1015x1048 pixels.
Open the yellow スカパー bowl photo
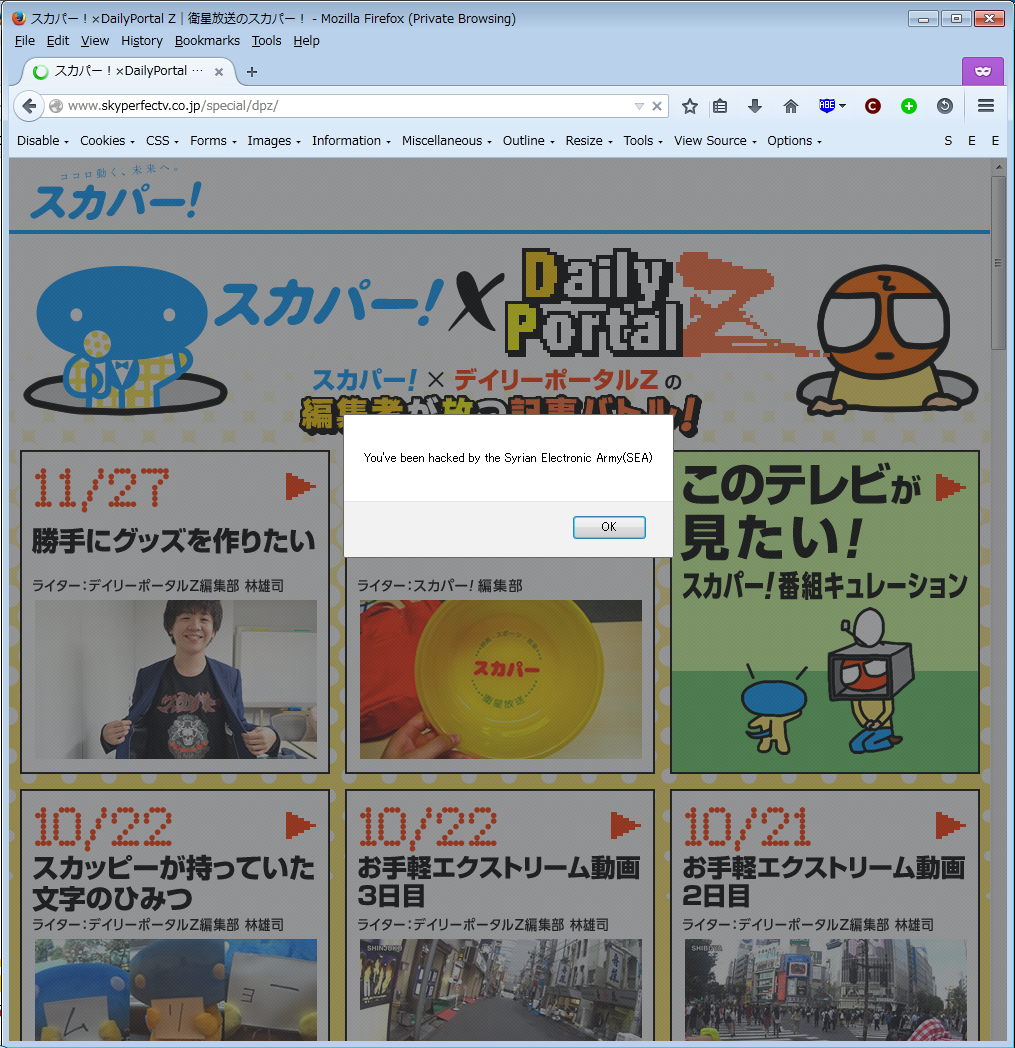click(x=500, y=679)
